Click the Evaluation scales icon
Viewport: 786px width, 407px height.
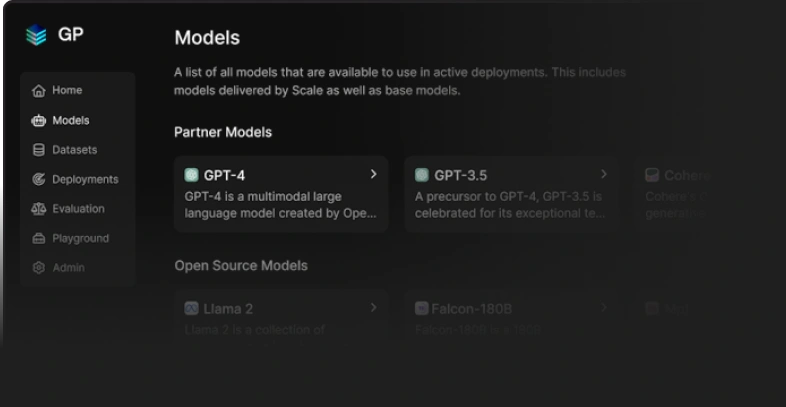point(39,209)
